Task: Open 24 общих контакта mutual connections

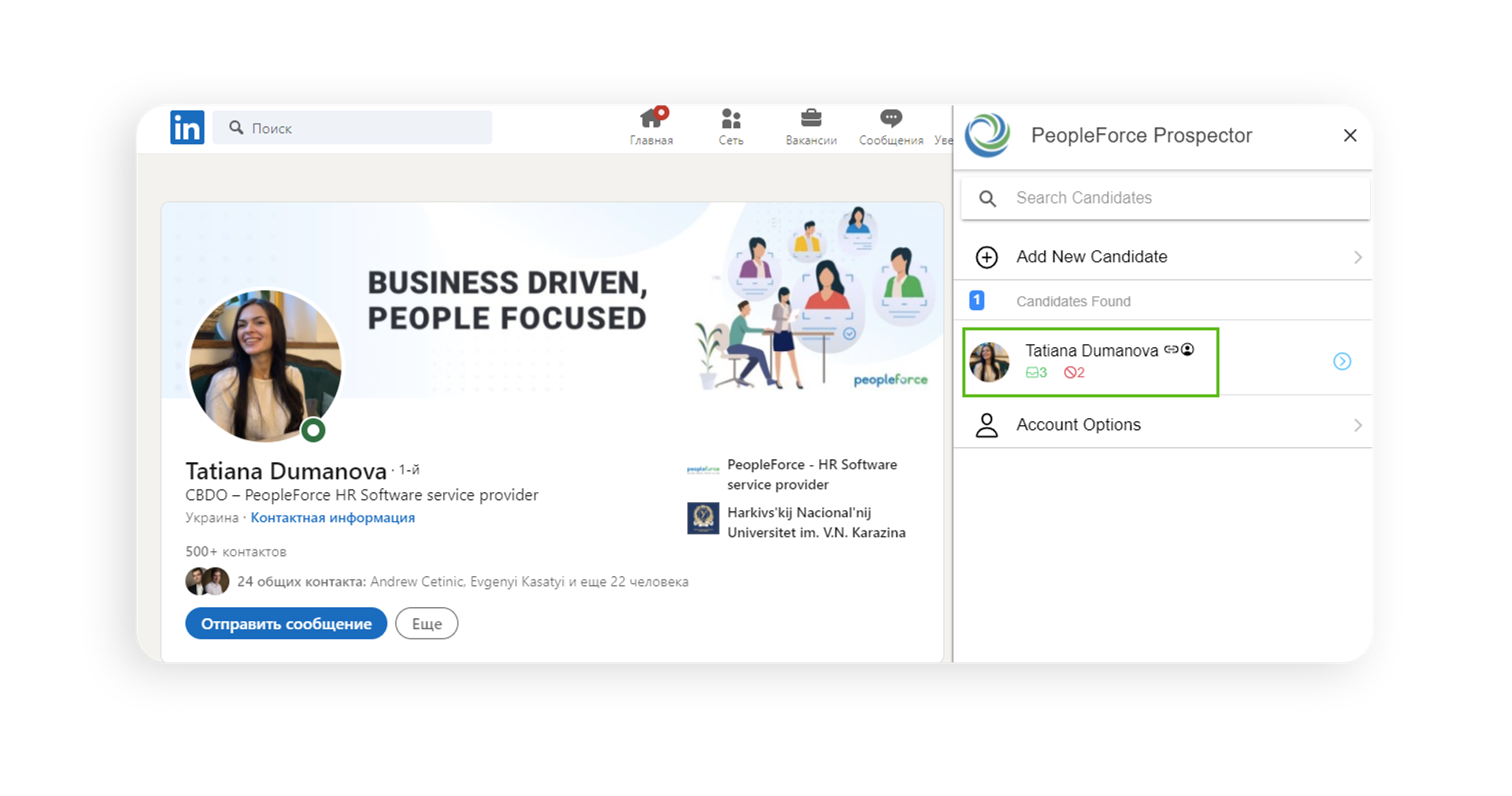Action: pos(462,582)
